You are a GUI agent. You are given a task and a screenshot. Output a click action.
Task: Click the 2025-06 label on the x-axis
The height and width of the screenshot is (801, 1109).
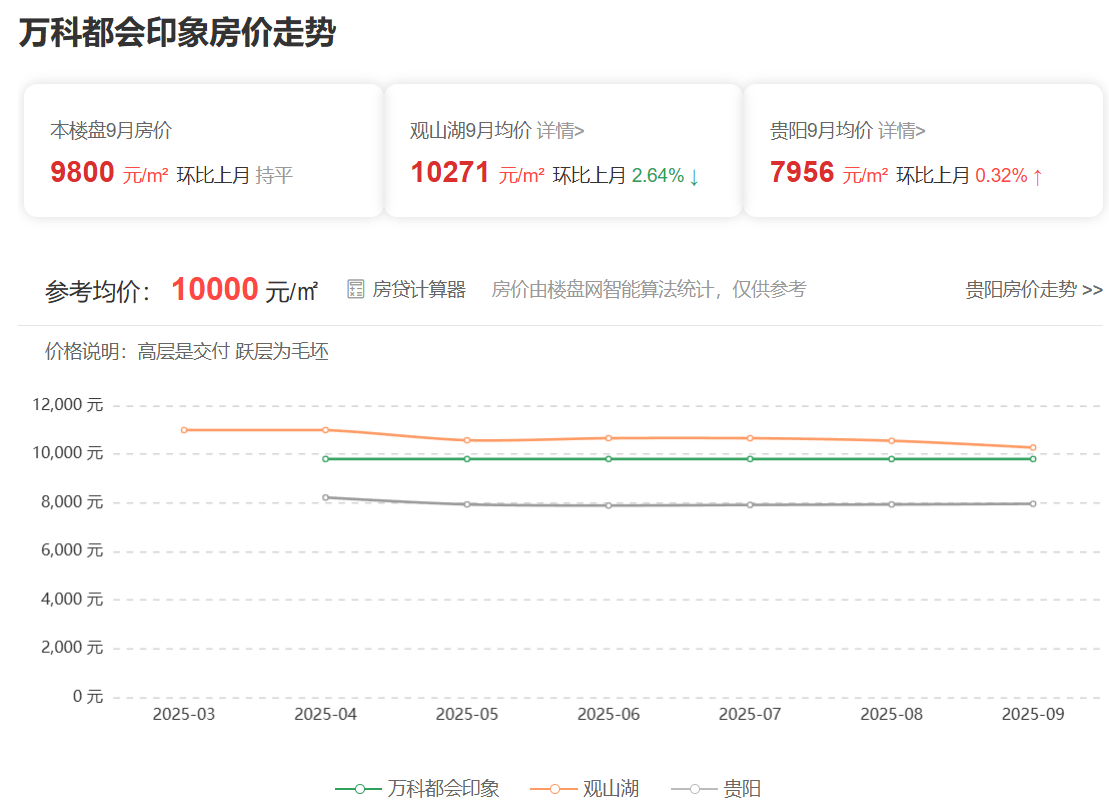coord(608,714)
